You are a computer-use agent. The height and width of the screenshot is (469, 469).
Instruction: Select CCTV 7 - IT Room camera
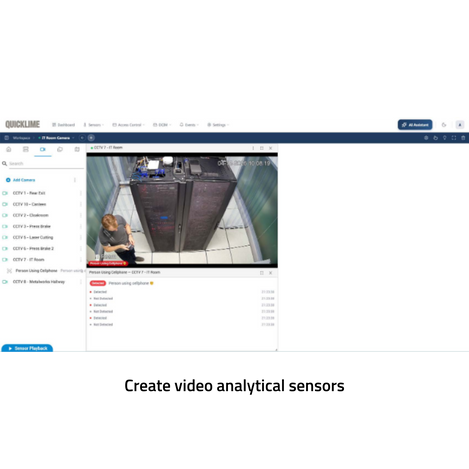coord(29,259)
